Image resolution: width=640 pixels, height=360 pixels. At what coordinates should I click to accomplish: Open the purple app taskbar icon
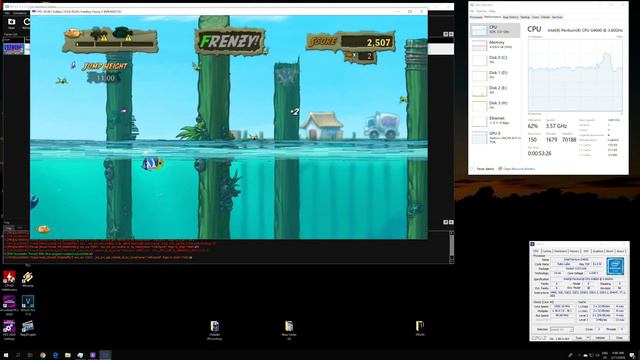93,355
